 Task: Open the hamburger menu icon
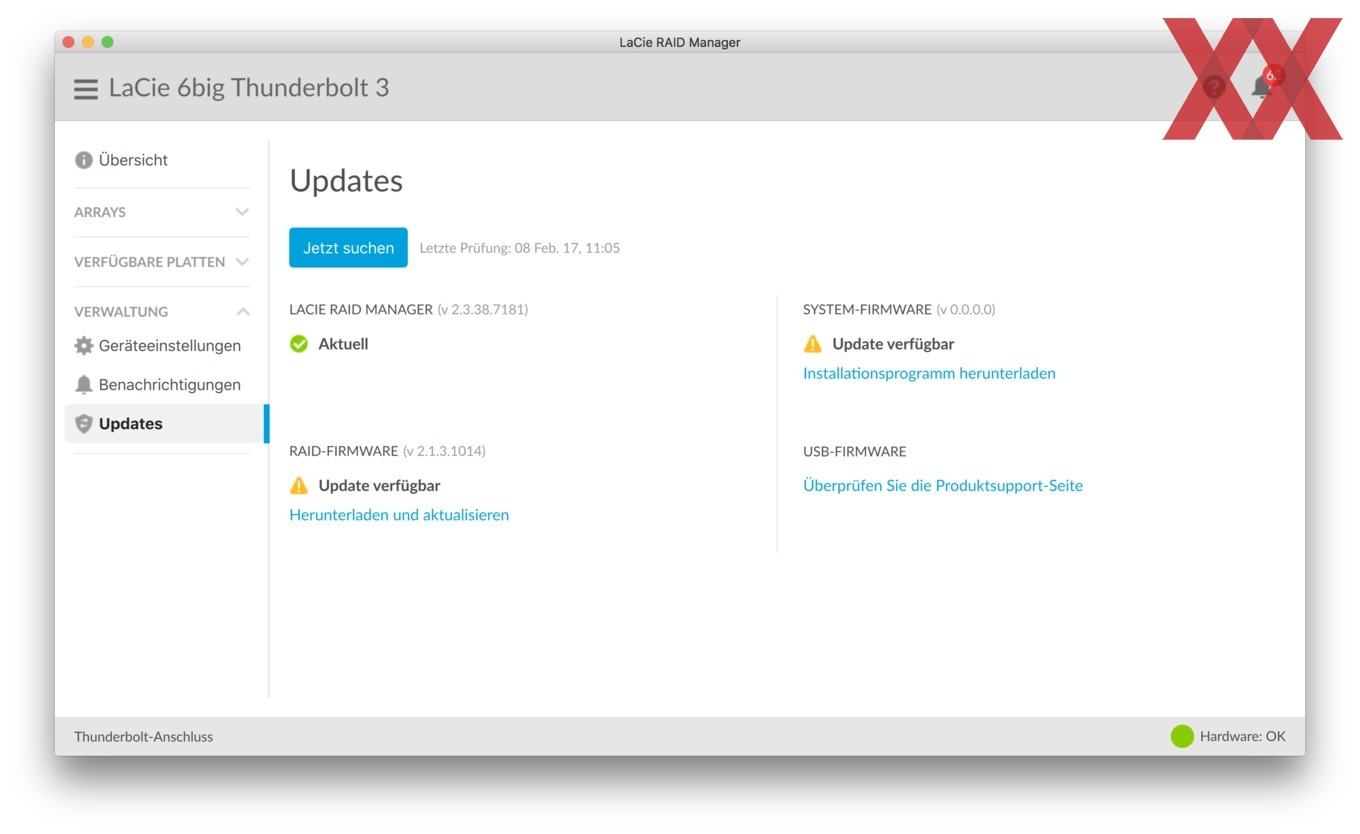pos(86,89)
